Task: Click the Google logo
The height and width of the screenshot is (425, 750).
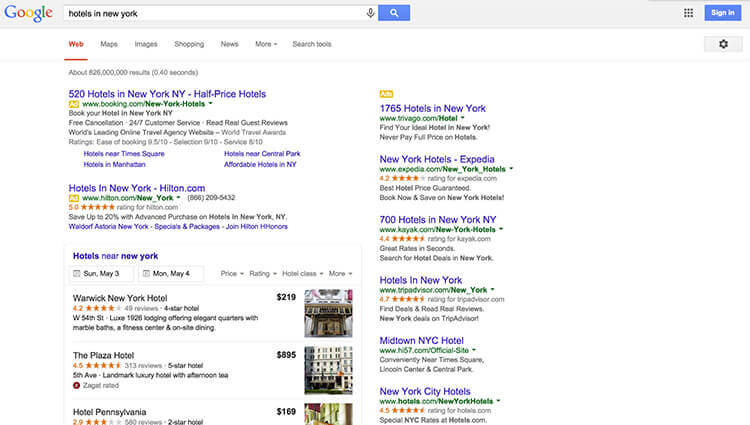Action: point(28,13)
